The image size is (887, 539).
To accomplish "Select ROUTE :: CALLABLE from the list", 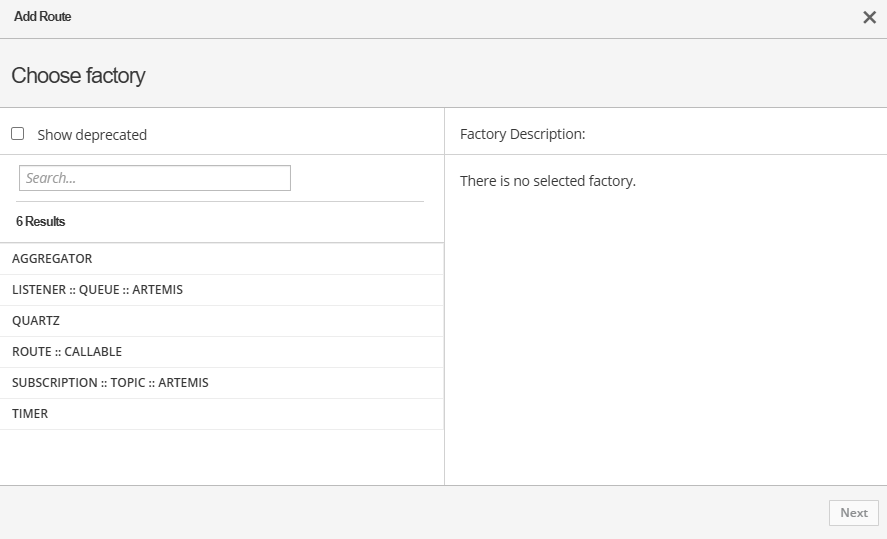I will click(x=67, y=352).
